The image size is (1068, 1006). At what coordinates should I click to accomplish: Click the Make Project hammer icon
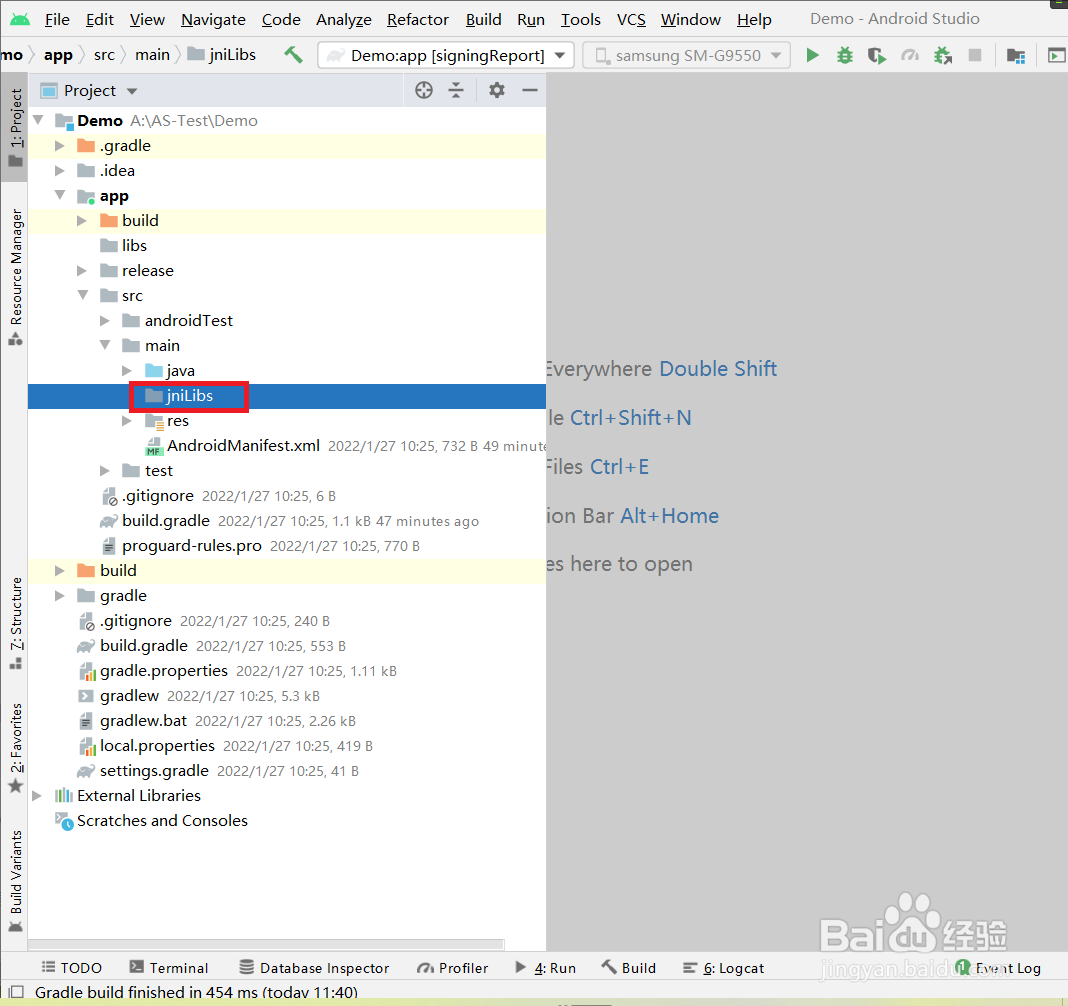(x=294, y=54)
